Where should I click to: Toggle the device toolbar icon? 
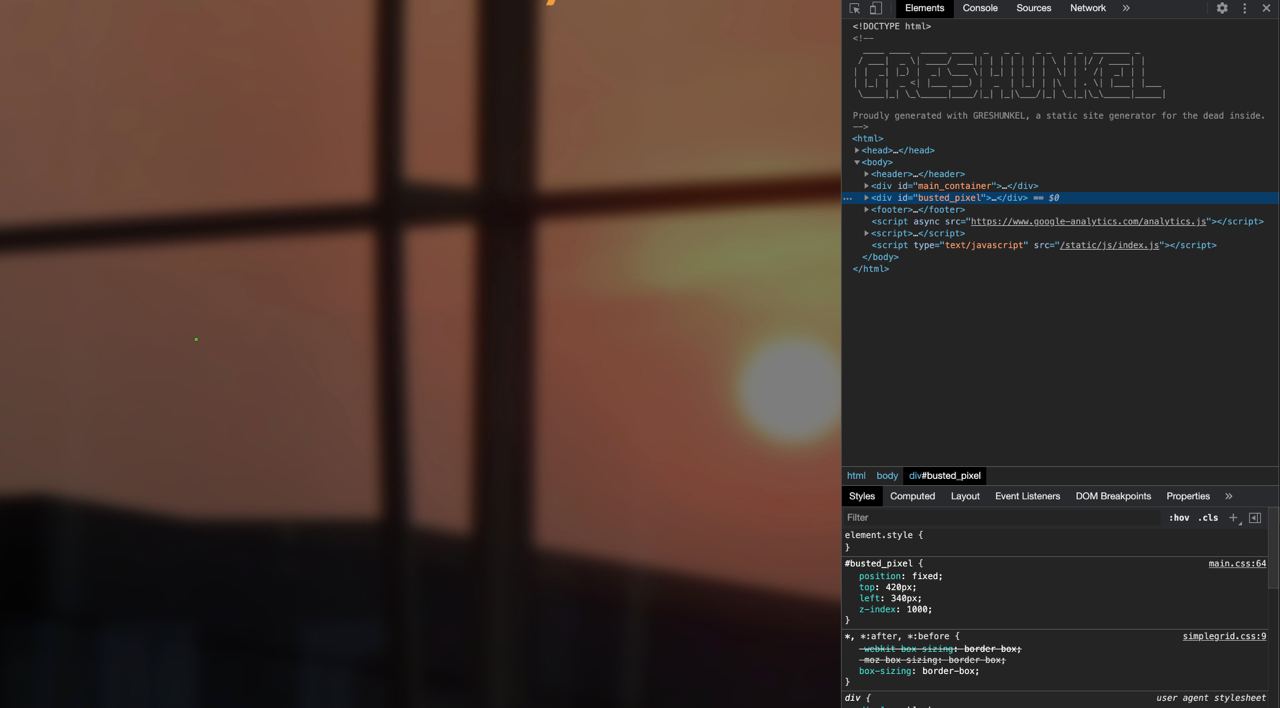[x=875, y=8]
